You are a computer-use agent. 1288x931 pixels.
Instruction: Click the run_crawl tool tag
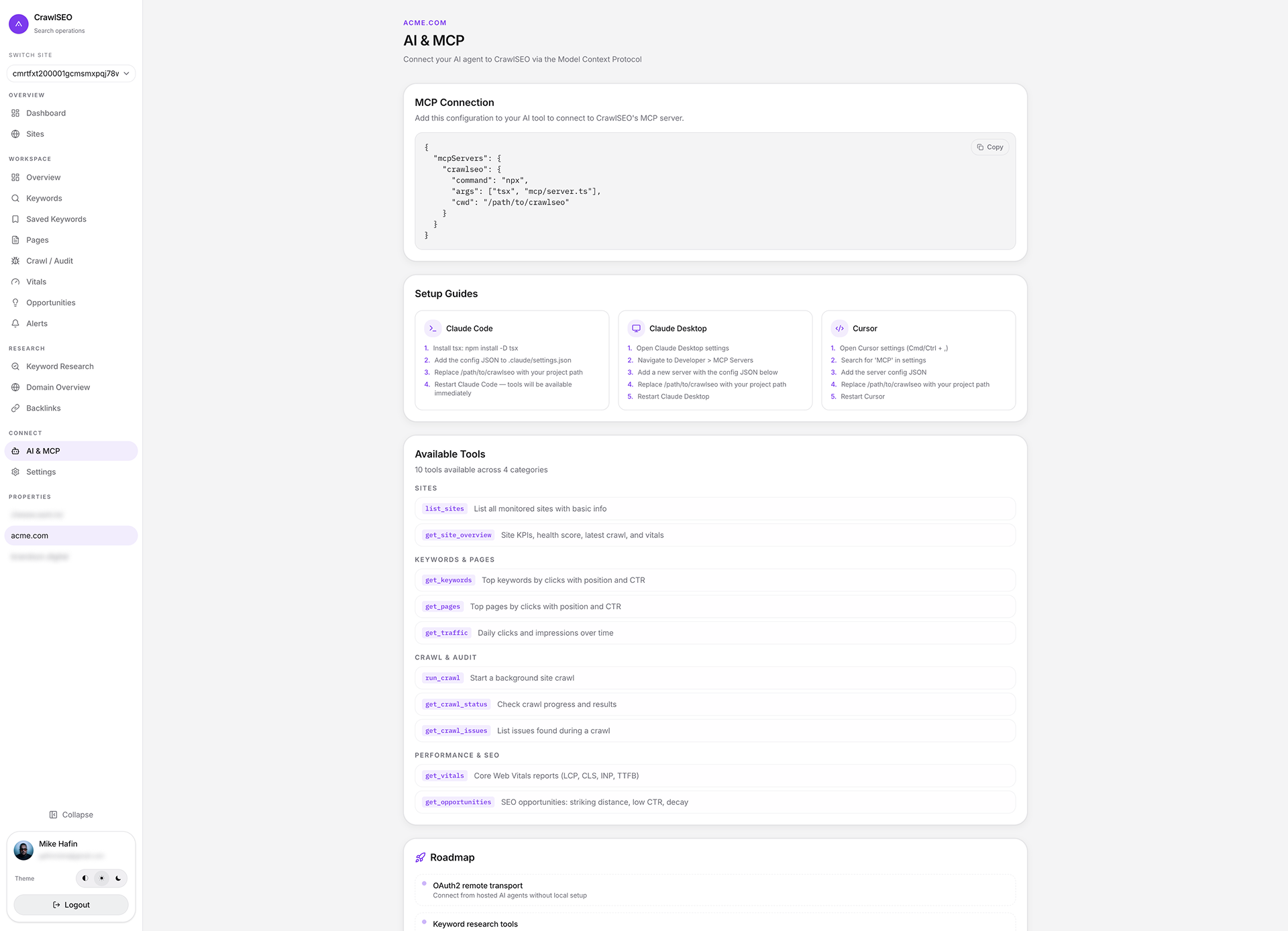tap(443, 678)
